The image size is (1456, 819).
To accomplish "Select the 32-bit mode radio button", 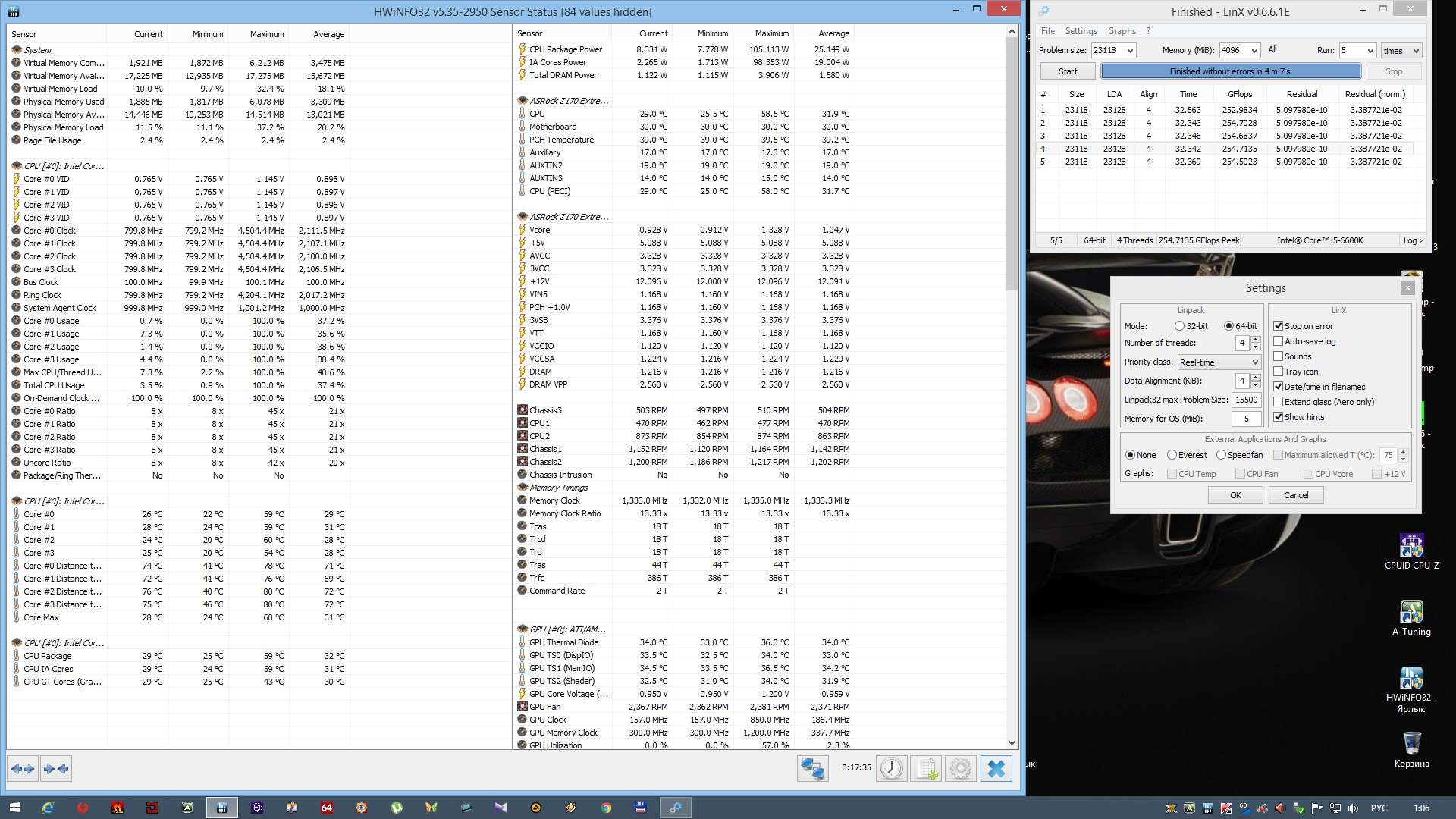I will tap(1179, 326).
